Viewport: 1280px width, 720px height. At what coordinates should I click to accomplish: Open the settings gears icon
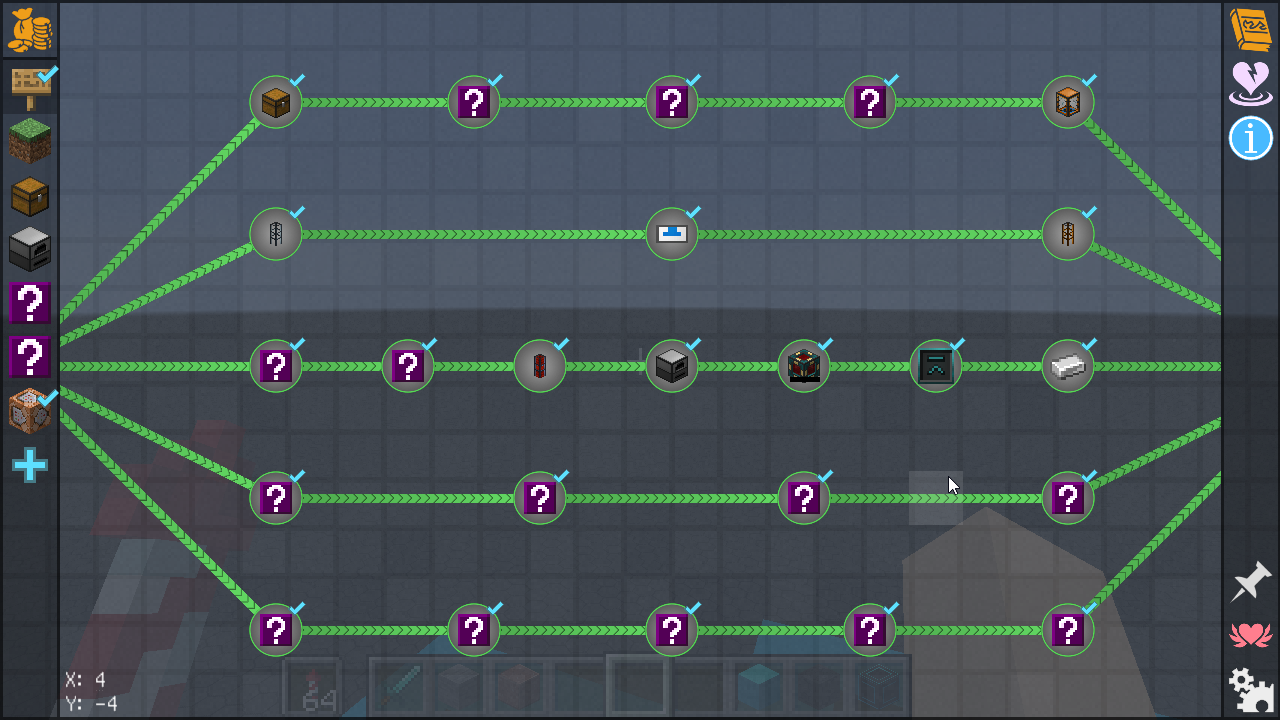[1250, 690]
